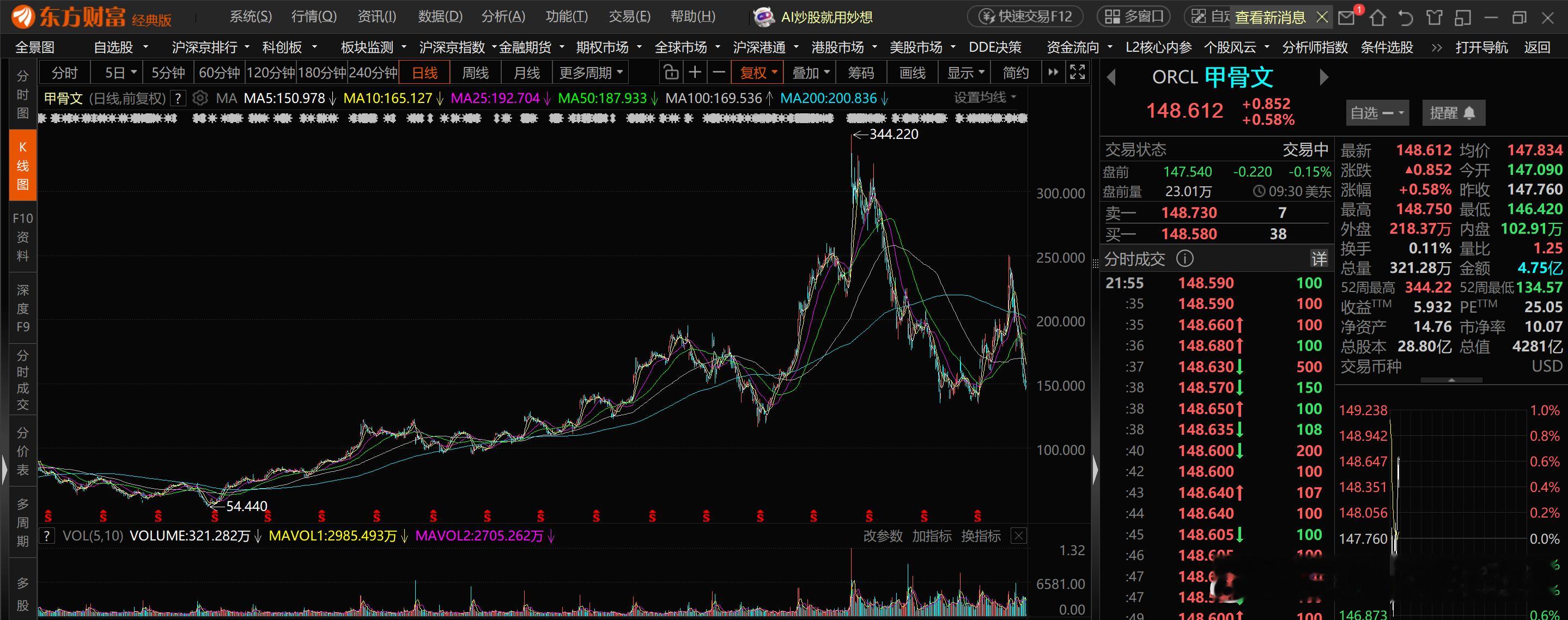Image resolution: width=1568 pixels, height=620 pixels.
Task: Open the MA indicator settings gear
Action: [200, 98]
